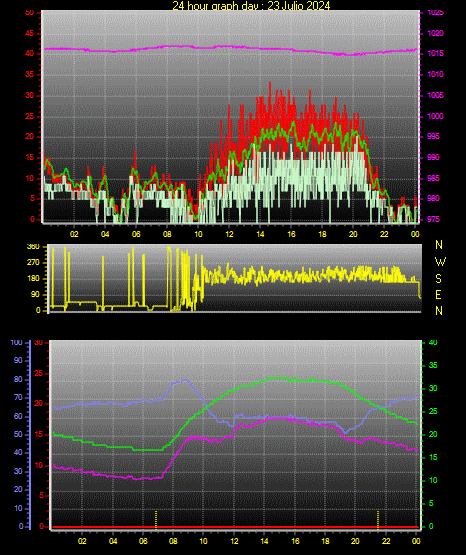This screenshot has height=555, width=466.
Task: Click the 02 hour label under bottom graph
Action: [82, 541]
